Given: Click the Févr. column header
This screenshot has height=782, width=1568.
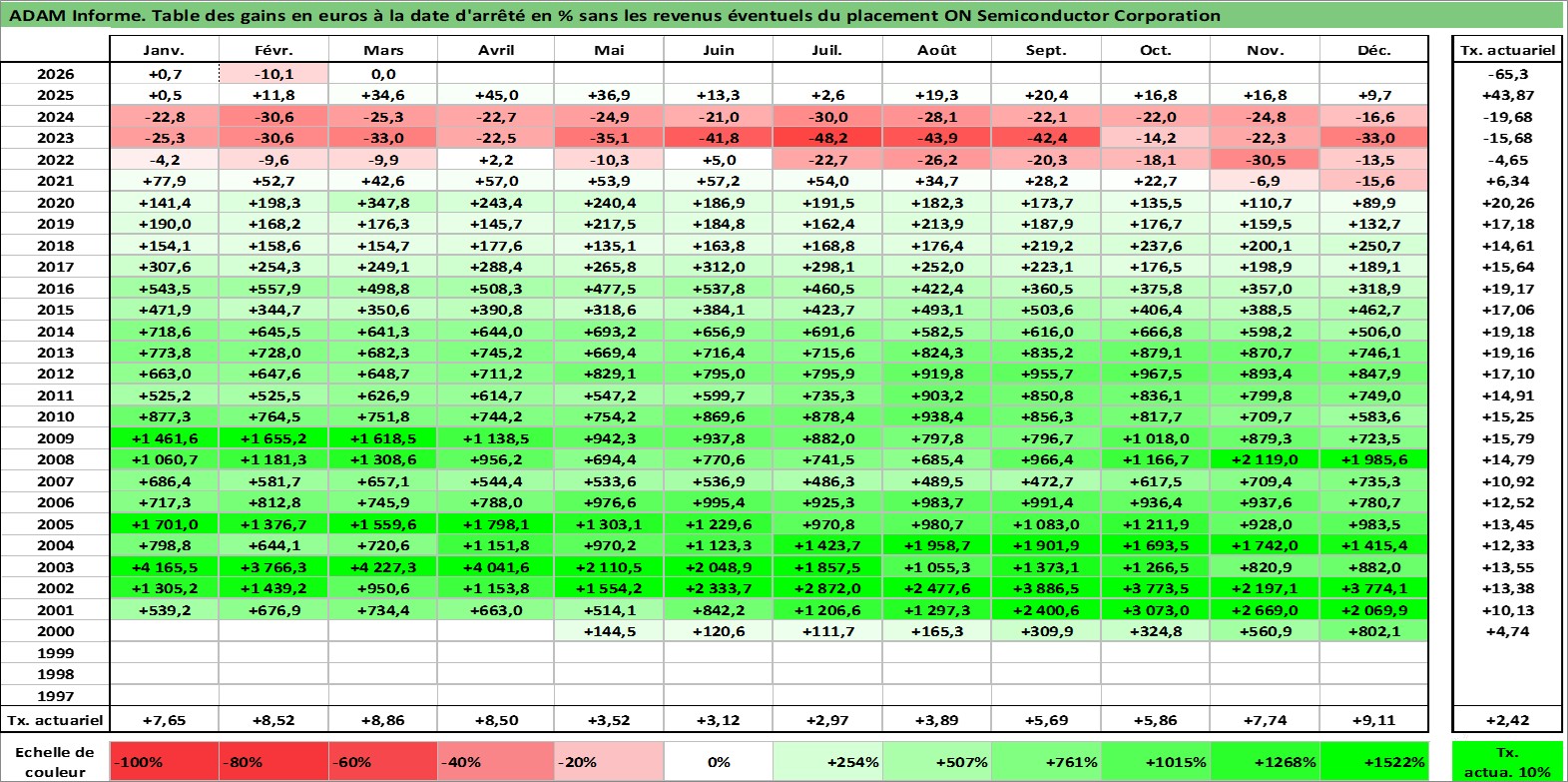Looking at the screenshot, I should (x=273, y=50).
